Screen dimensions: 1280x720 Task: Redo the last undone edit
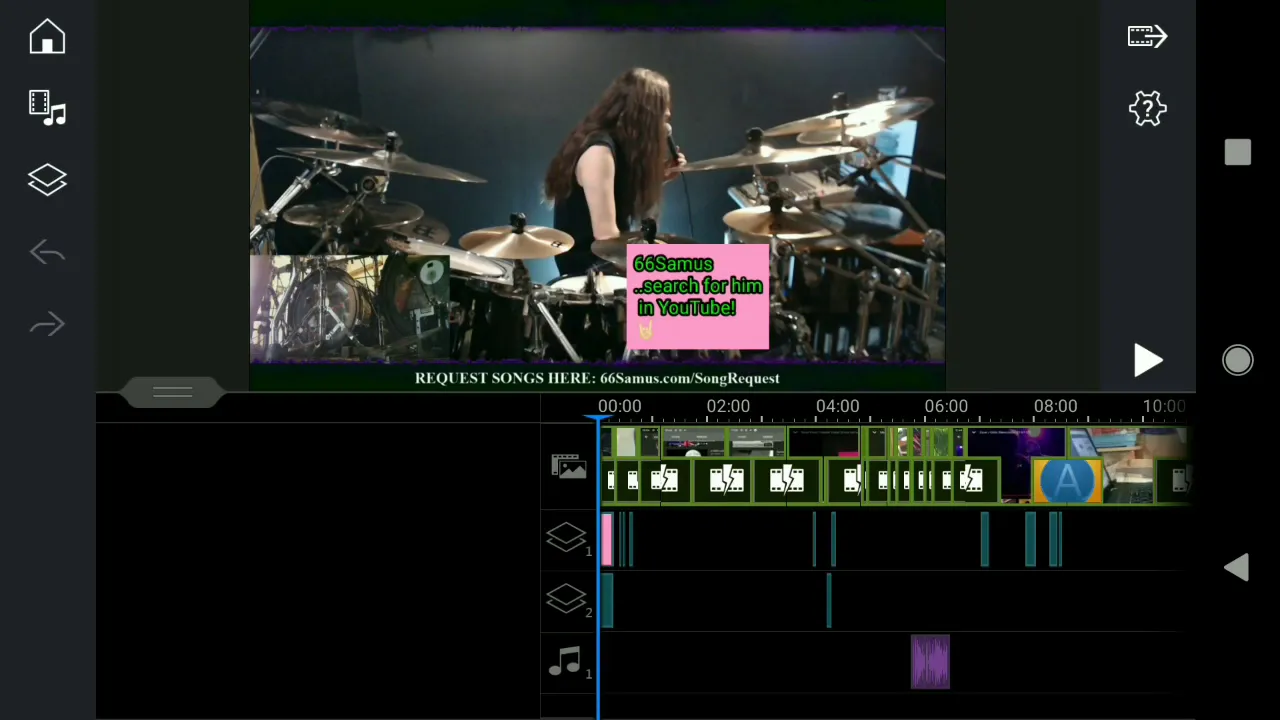click(x=47, y=324)
